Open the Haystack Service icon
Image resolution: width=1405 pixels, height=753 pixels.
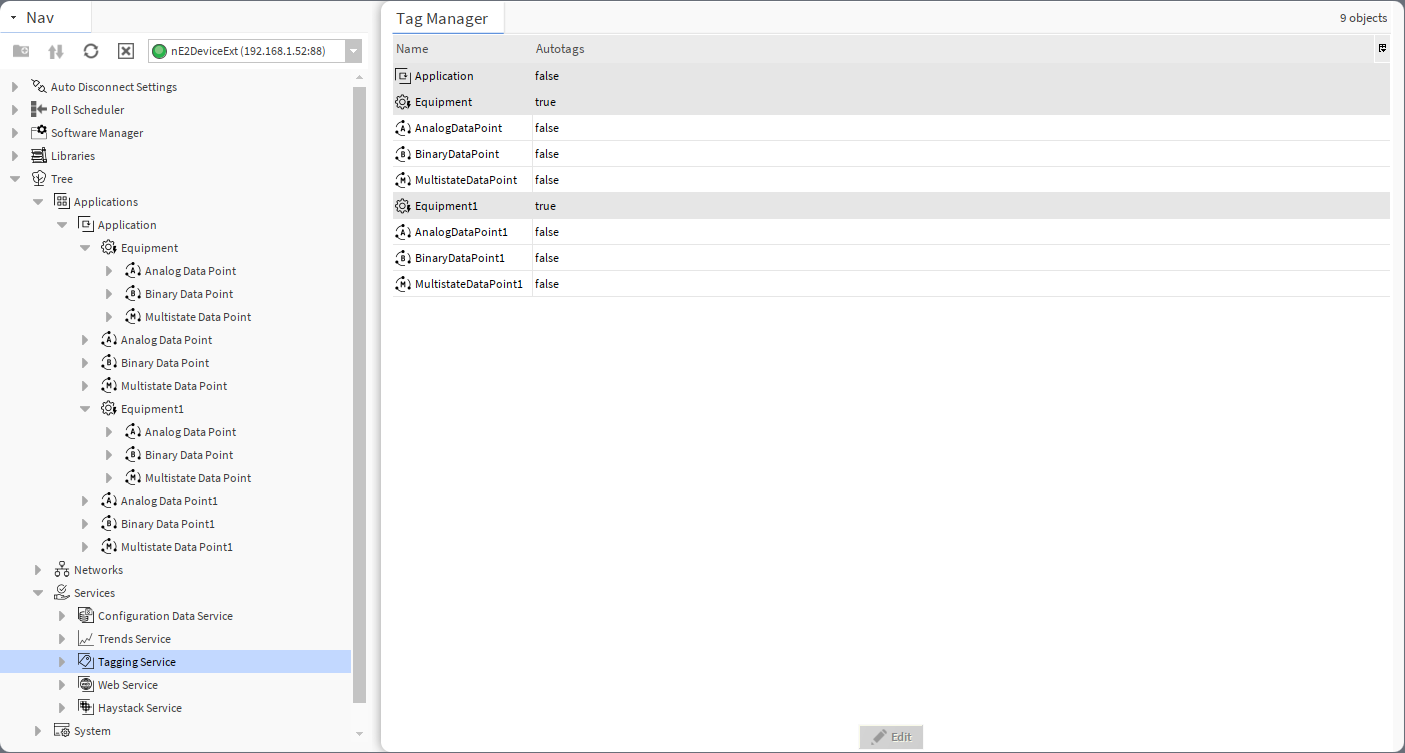pyautogui.click(x=85, y=707)
